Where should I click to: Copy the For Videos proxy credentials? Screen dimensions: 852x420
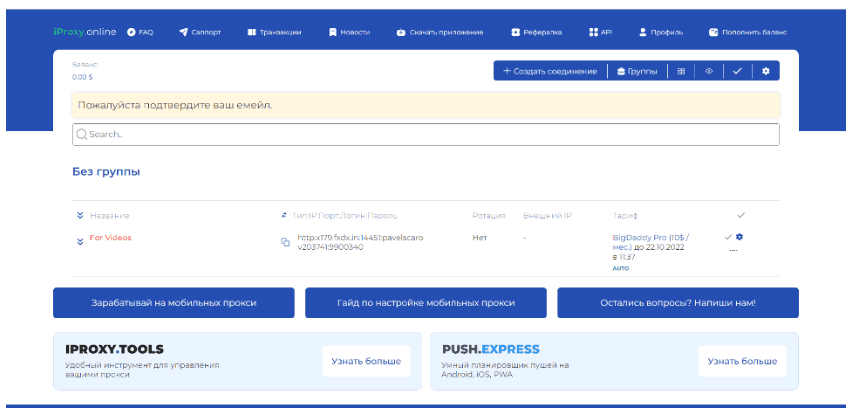click(x=285, y=242)
